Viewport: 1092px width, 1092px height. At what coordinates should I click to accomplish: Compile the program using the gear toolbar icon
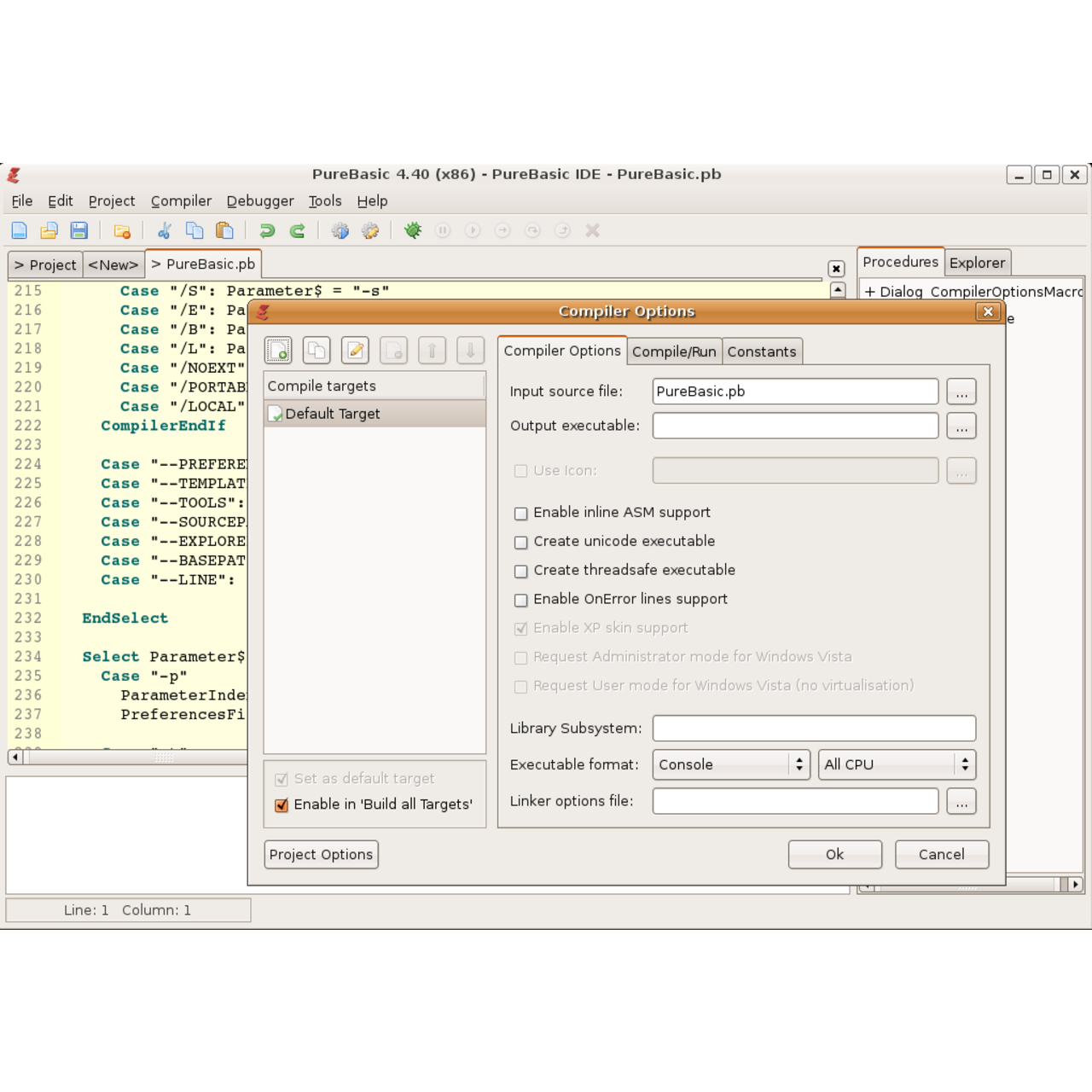tap(340, 230)
